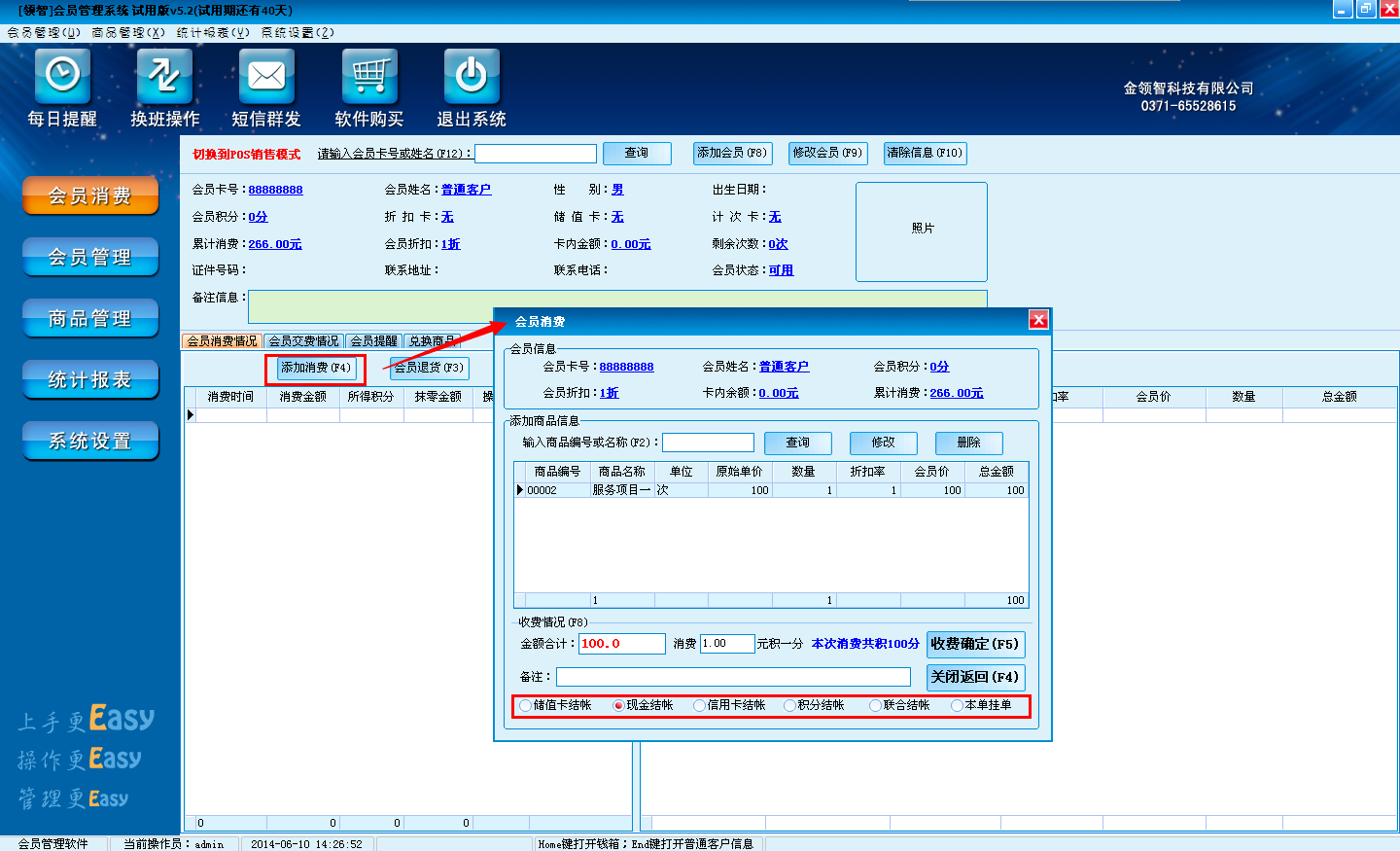Click the 商品编号 column header
Image resolution: width=1400 pixels, height=851 pixels.
pos(558,472)
